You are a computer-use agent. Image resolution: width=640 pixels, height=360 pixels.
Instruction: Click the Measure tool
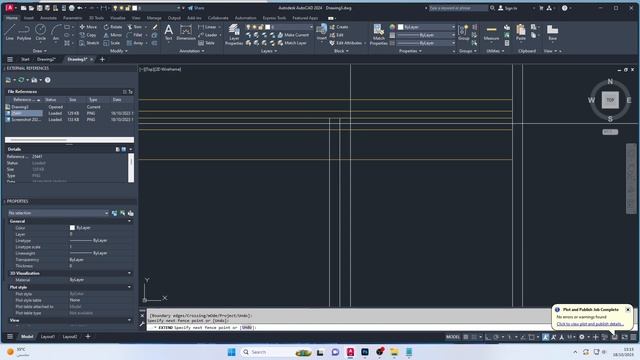tap(491, 32)
